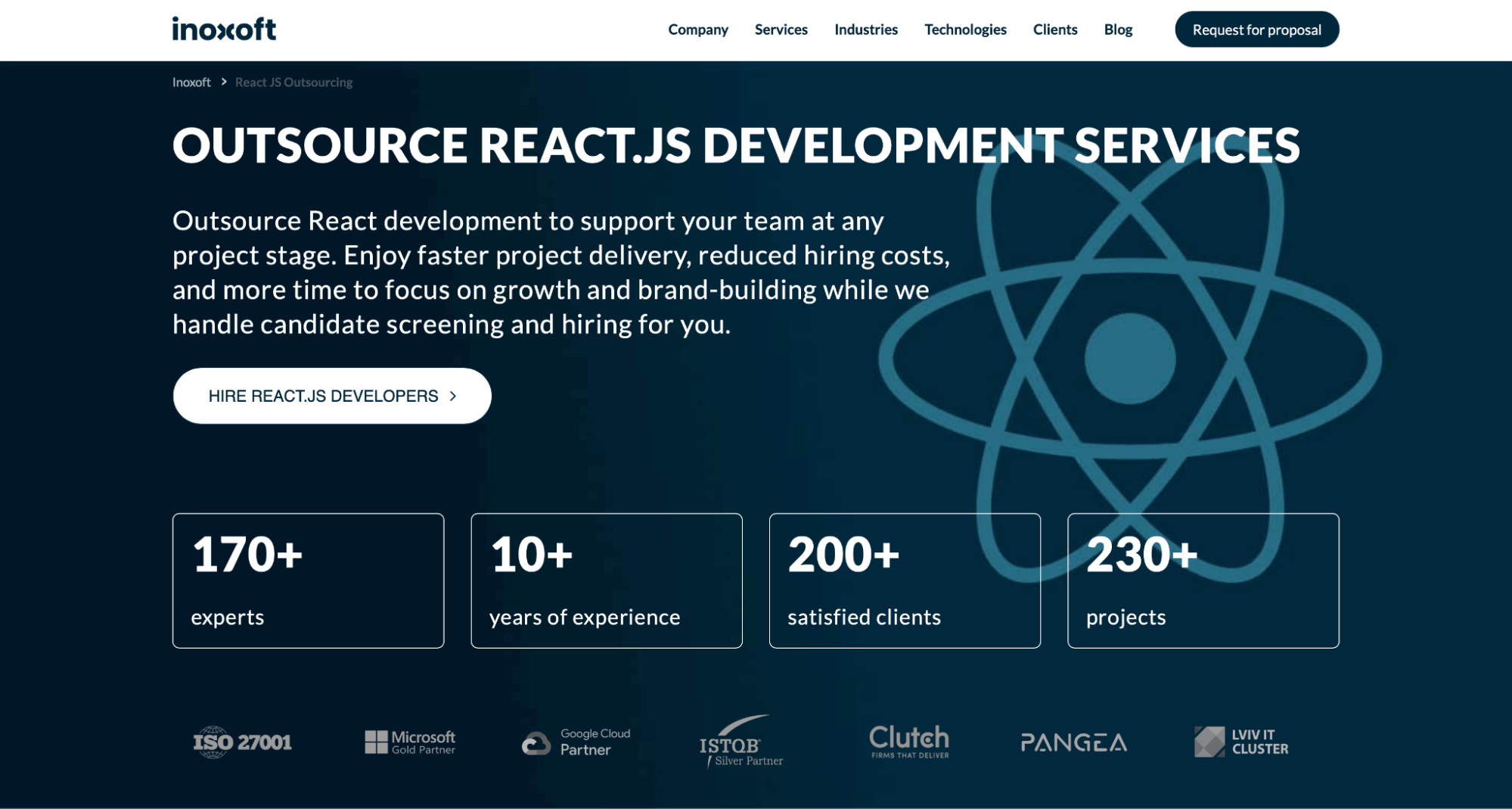The height and width of the screenshot is (809, 1512).
Task: Open the ISTQB Silver Partner badge
Action: click(x=739, y=744)
